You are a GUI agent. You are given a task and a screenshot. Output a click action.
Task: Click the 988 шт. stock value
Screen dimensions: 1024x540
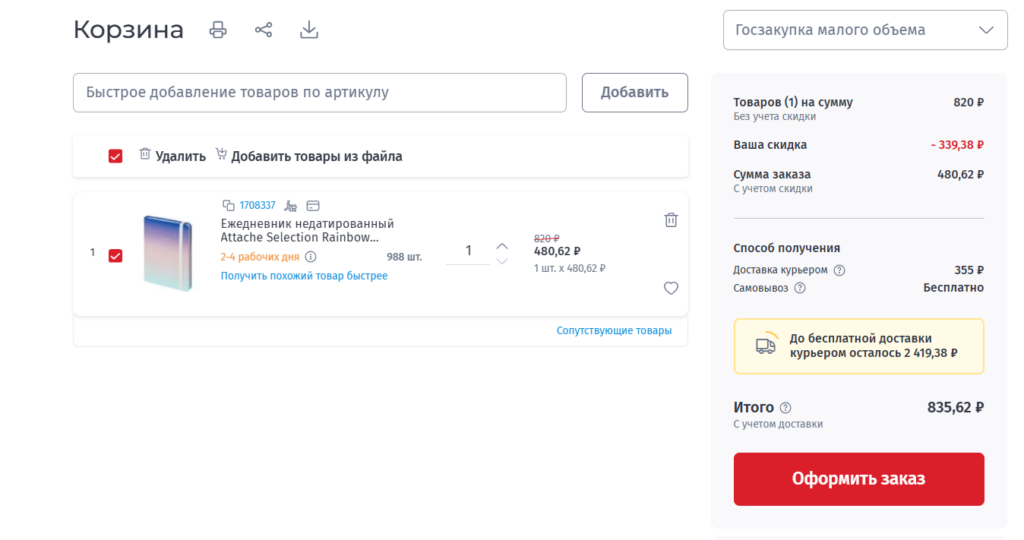pos(404,257)
